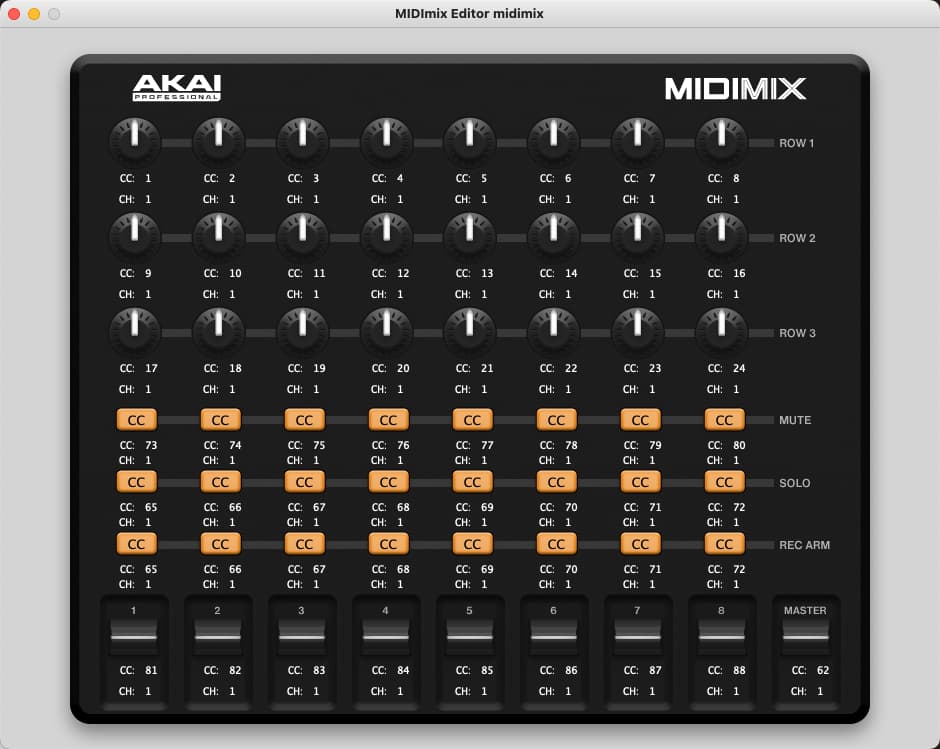This screenshot has height=749, width=940.
Task: Click the MUTE row label
Action: click(x=795, y=420)
